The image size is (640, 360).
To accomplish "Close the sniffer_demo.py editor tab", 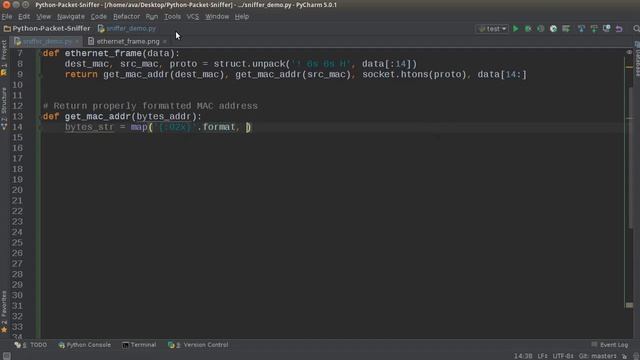I will click(77, 42).
